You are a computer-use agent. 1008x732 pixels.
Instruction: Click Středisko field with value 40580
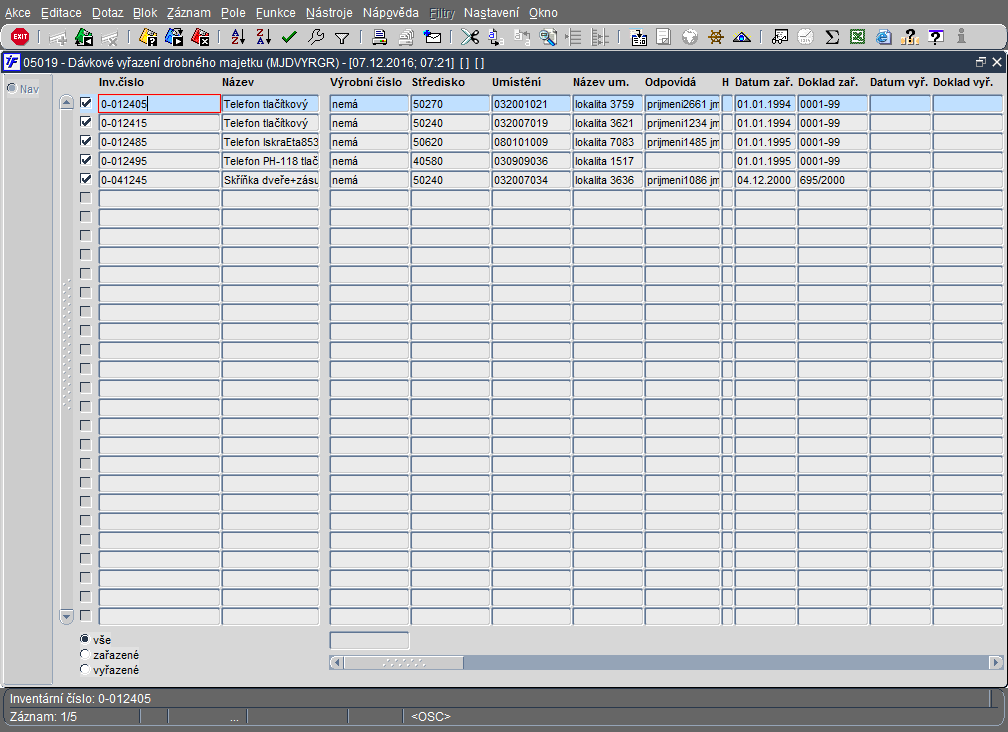pyautogui.click(x=450, y=161)
